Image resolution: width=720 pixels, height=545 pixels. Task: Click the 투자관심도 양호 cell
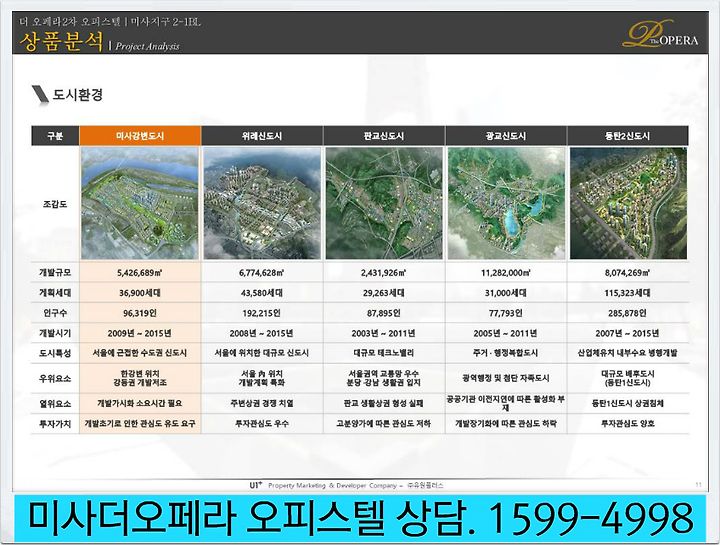[x=628, y=424]
